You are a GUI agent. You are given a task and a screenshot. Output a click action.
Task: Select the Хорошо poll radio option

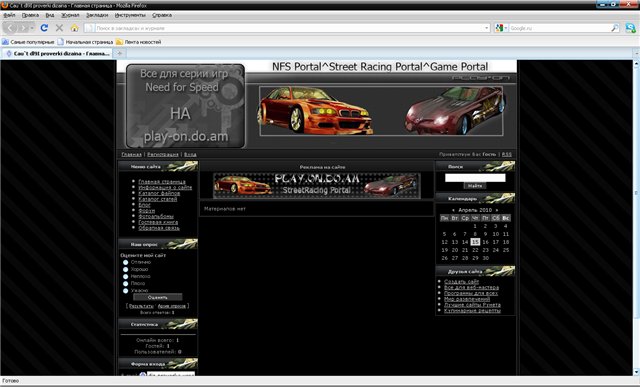pos(126,269)
